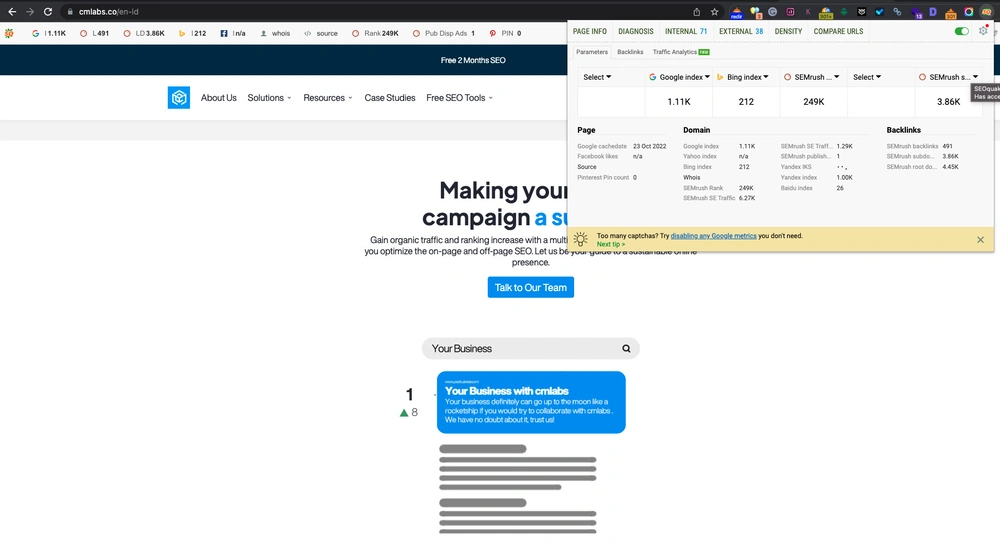
Task: Click the 'Your Business with cmlabs' result card
Action: click(531, 402)
